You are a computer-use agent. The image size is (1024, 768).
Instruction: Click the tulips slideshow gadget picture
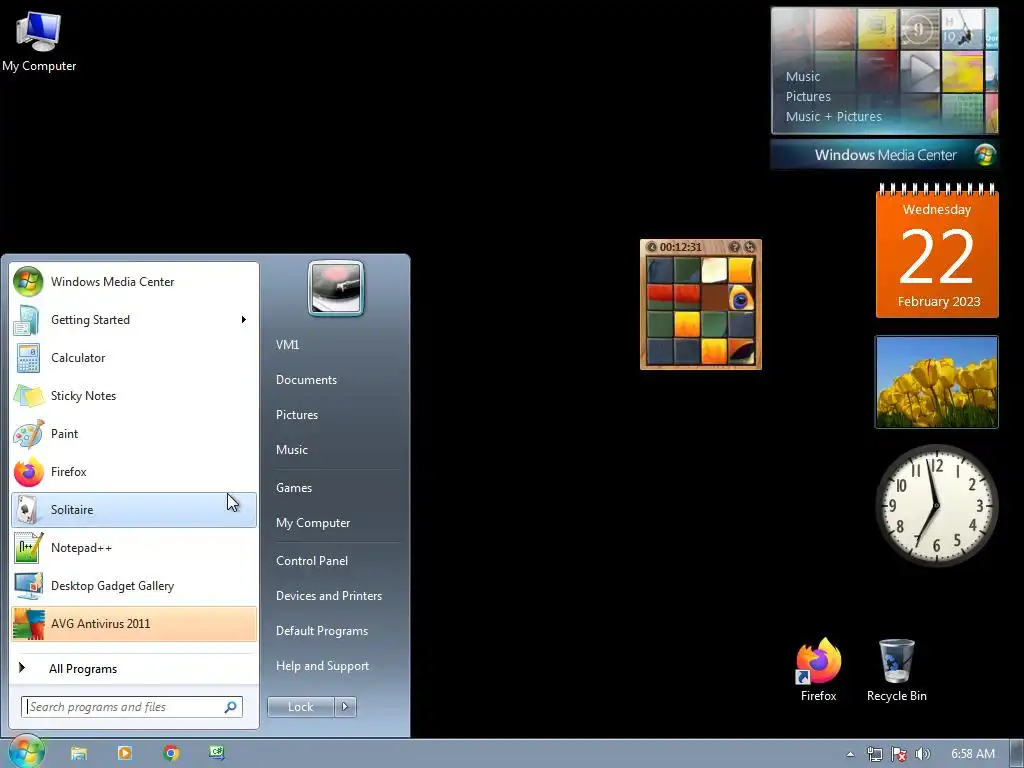coord(936,382)
